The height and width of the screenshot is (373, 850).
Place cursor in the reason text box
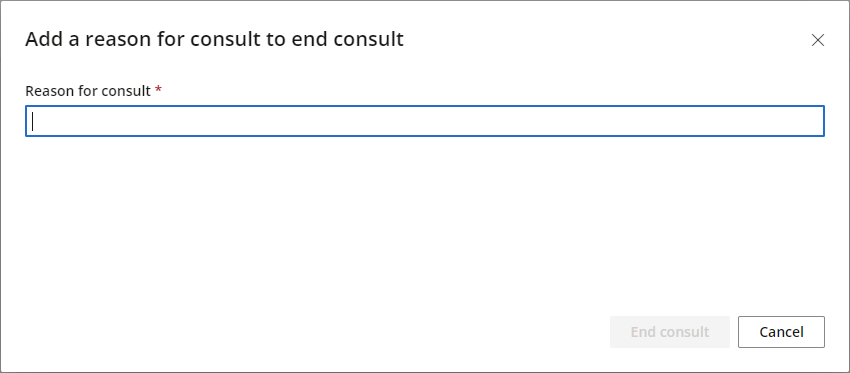[x=425, y=121]
